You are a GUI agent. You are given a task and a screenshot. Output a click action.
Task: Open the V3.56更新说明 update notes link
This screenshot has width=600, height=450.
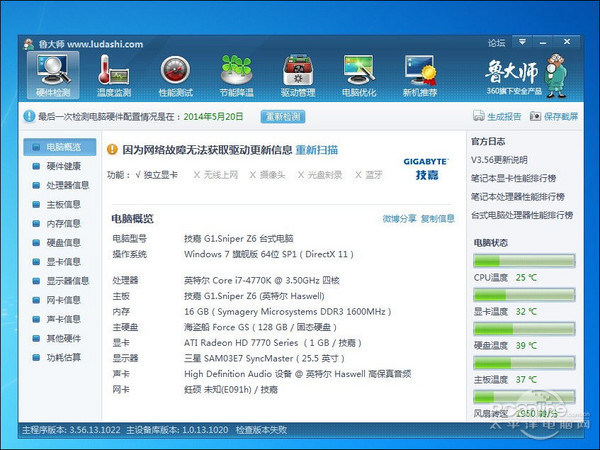(499, 160)
